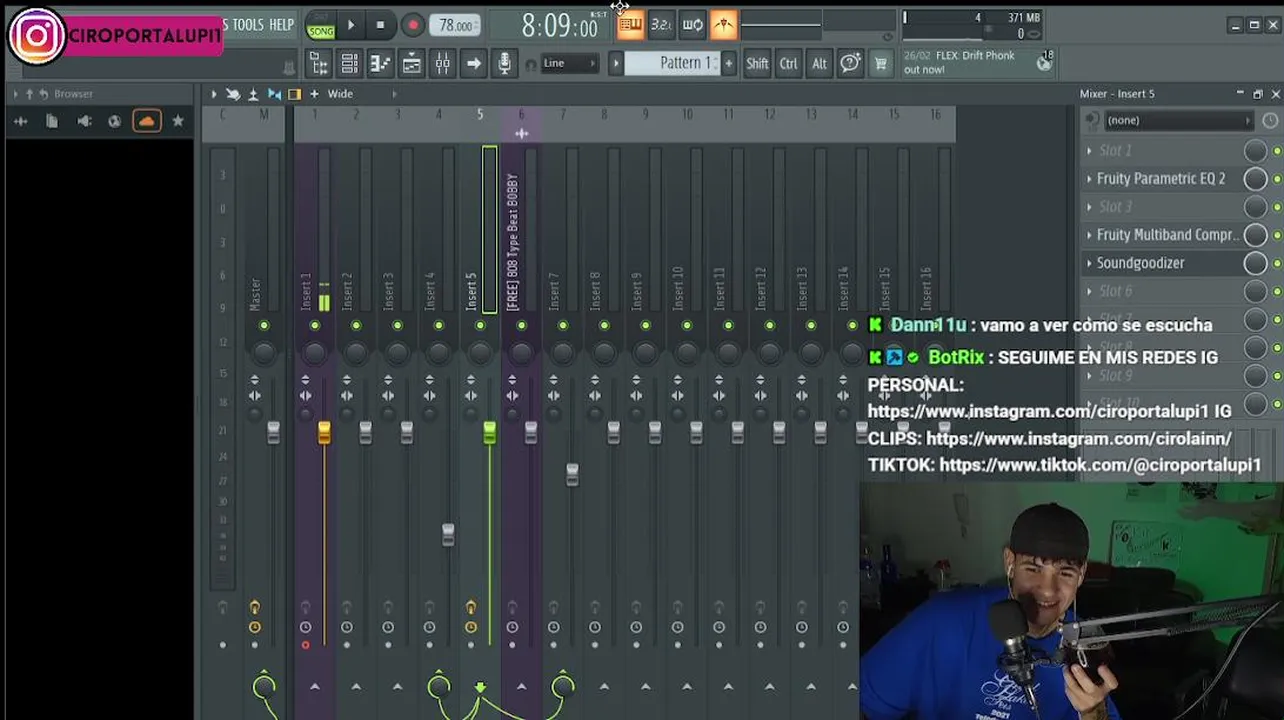Click the clock latency icon in mixer panel

pyautogui.click(x=1270, y=120)
